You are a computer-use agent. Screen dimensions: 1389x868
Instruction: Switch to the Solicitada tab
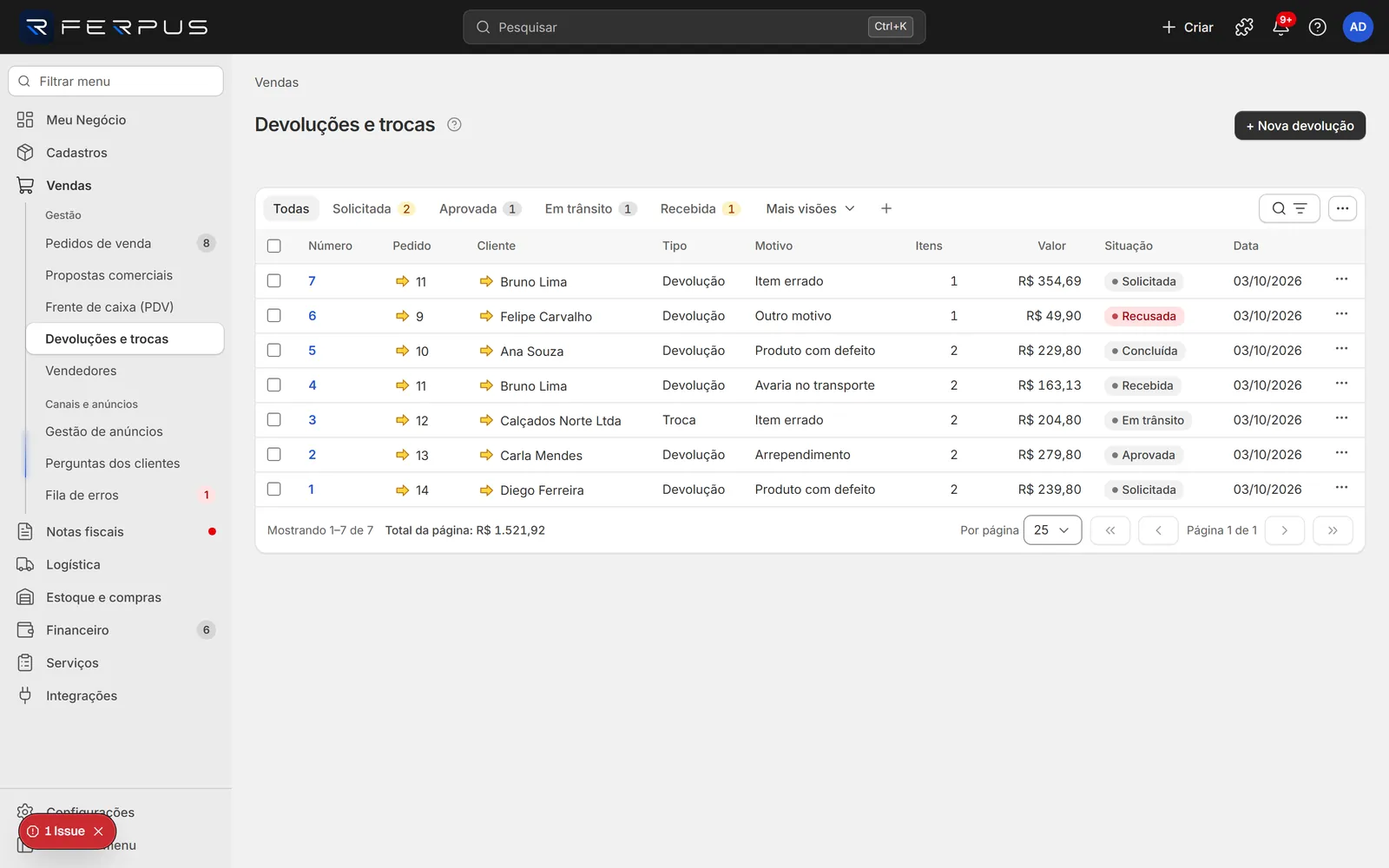[373, 208]
